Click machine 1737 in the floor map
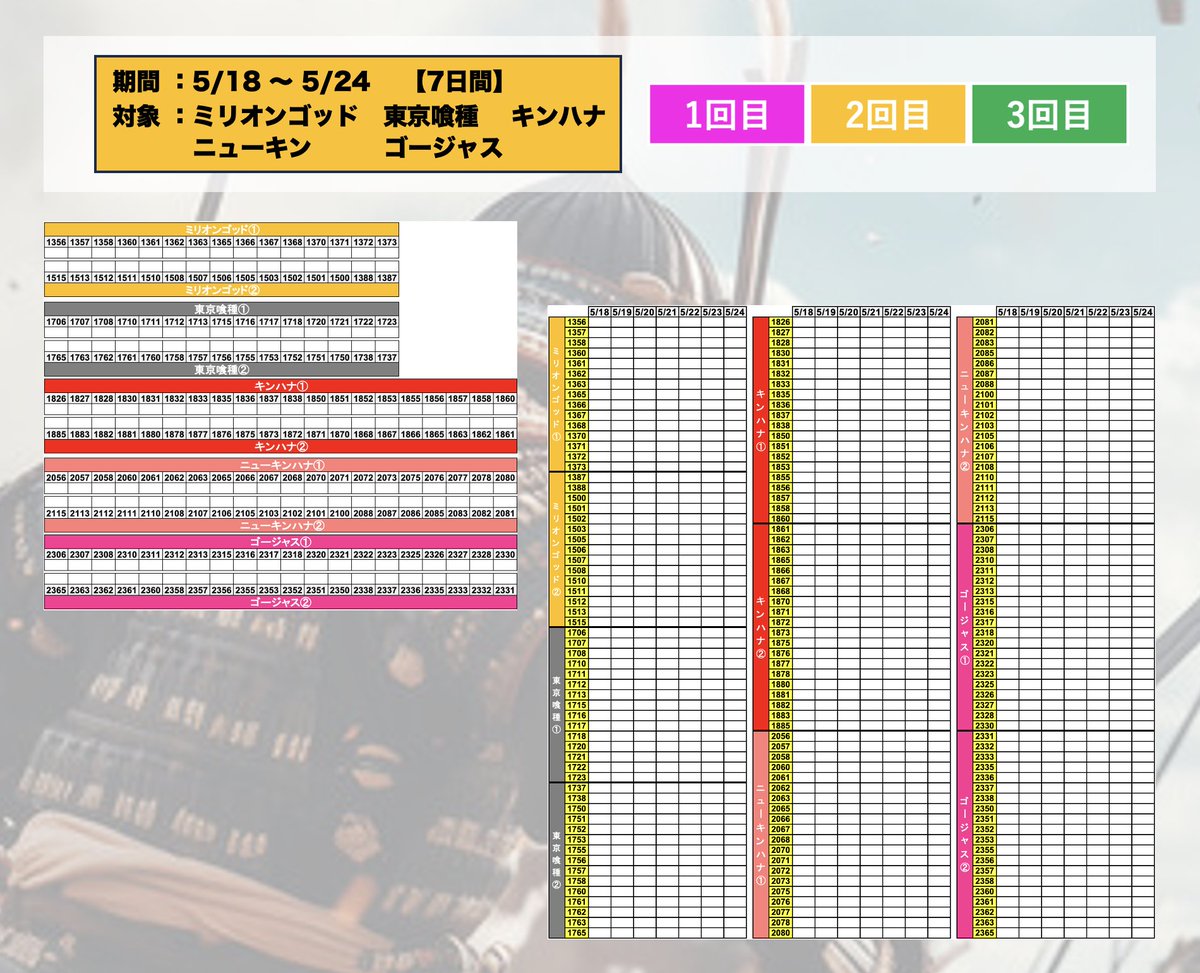Image resolution: width=1200 pixels, height=973 pixels. point(386,357)
